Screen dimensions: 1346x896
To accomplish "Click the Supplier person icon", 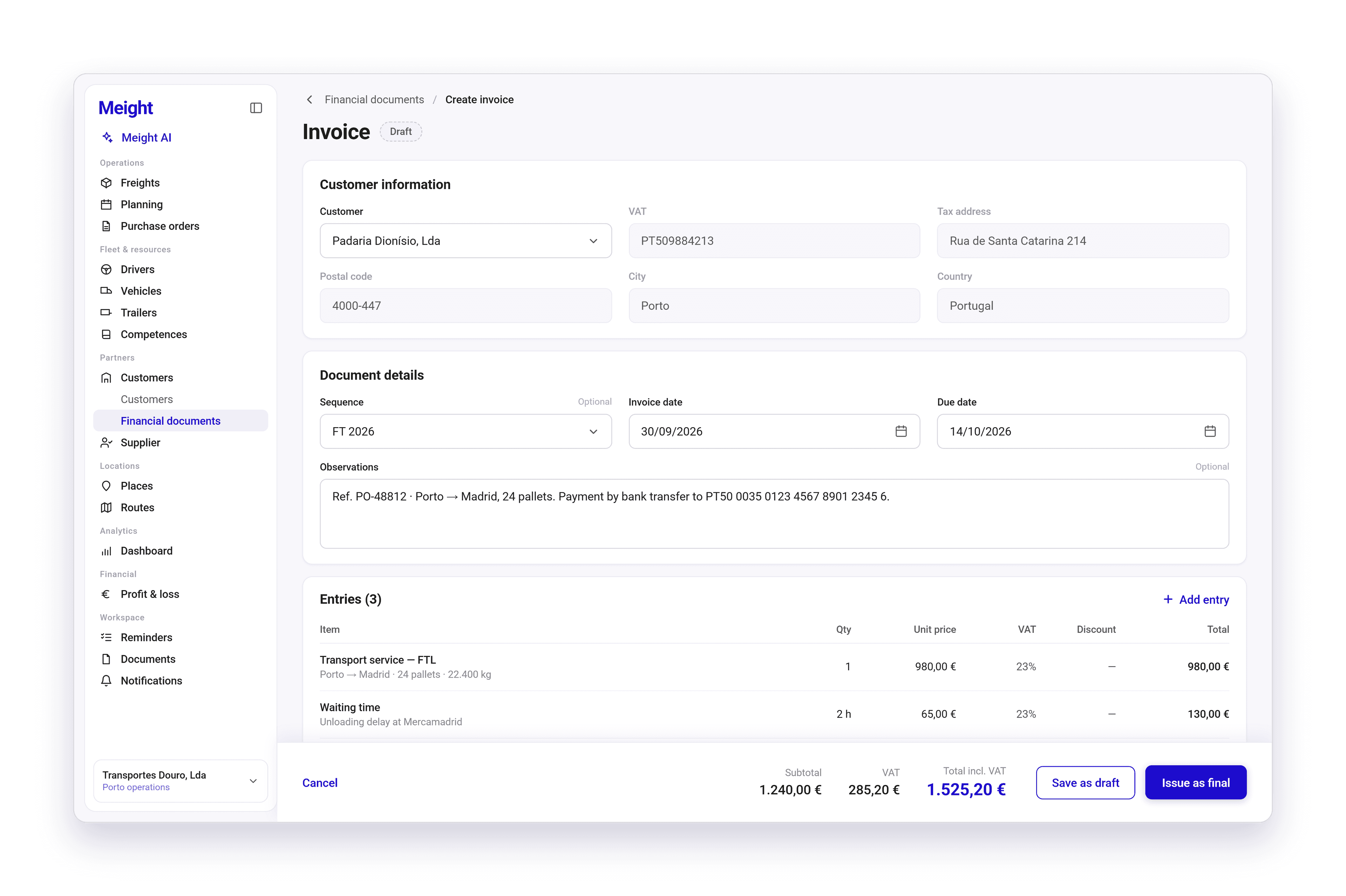I will (x=106, y=443).
